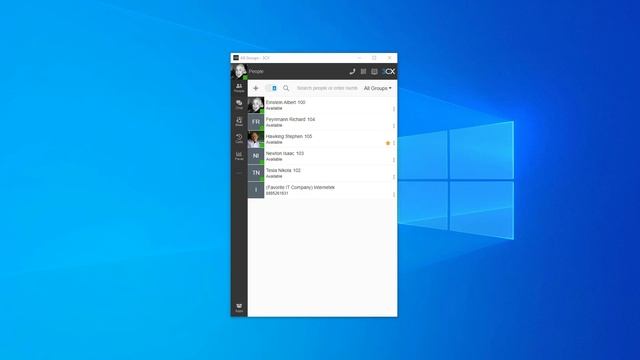640x360 pixels.
Task: Open the Chat section in the sidebar
Action: (x=239, y=105)
